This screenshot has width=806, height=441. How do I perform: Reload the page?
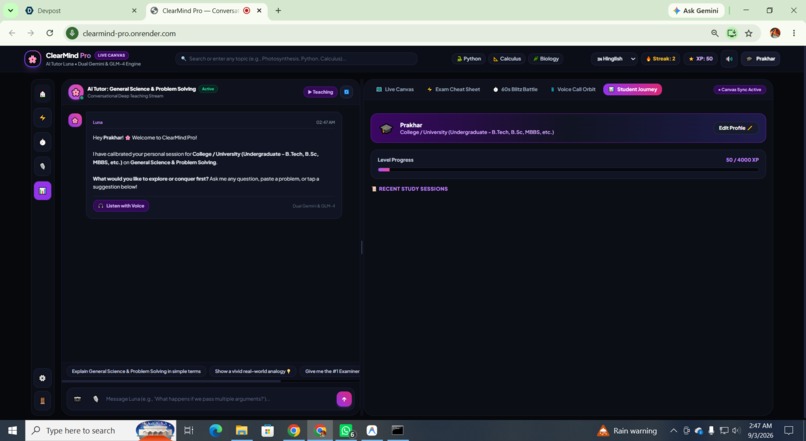click(x=49, y=33)
